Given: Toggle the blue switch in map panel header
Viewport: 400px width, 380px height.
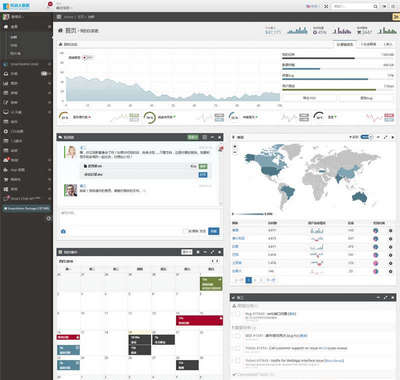Looking at the screenshot, I should 366,137.
